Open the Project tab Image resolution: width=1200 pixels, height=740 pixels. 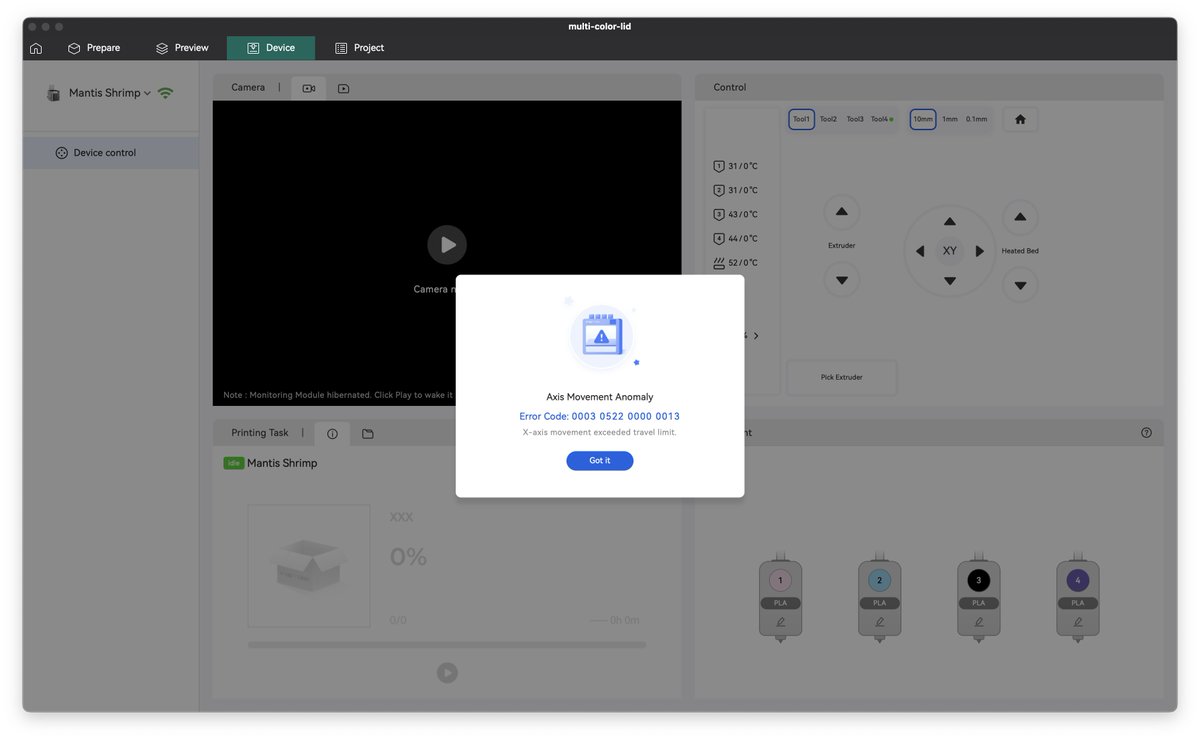tap(359, 48)
